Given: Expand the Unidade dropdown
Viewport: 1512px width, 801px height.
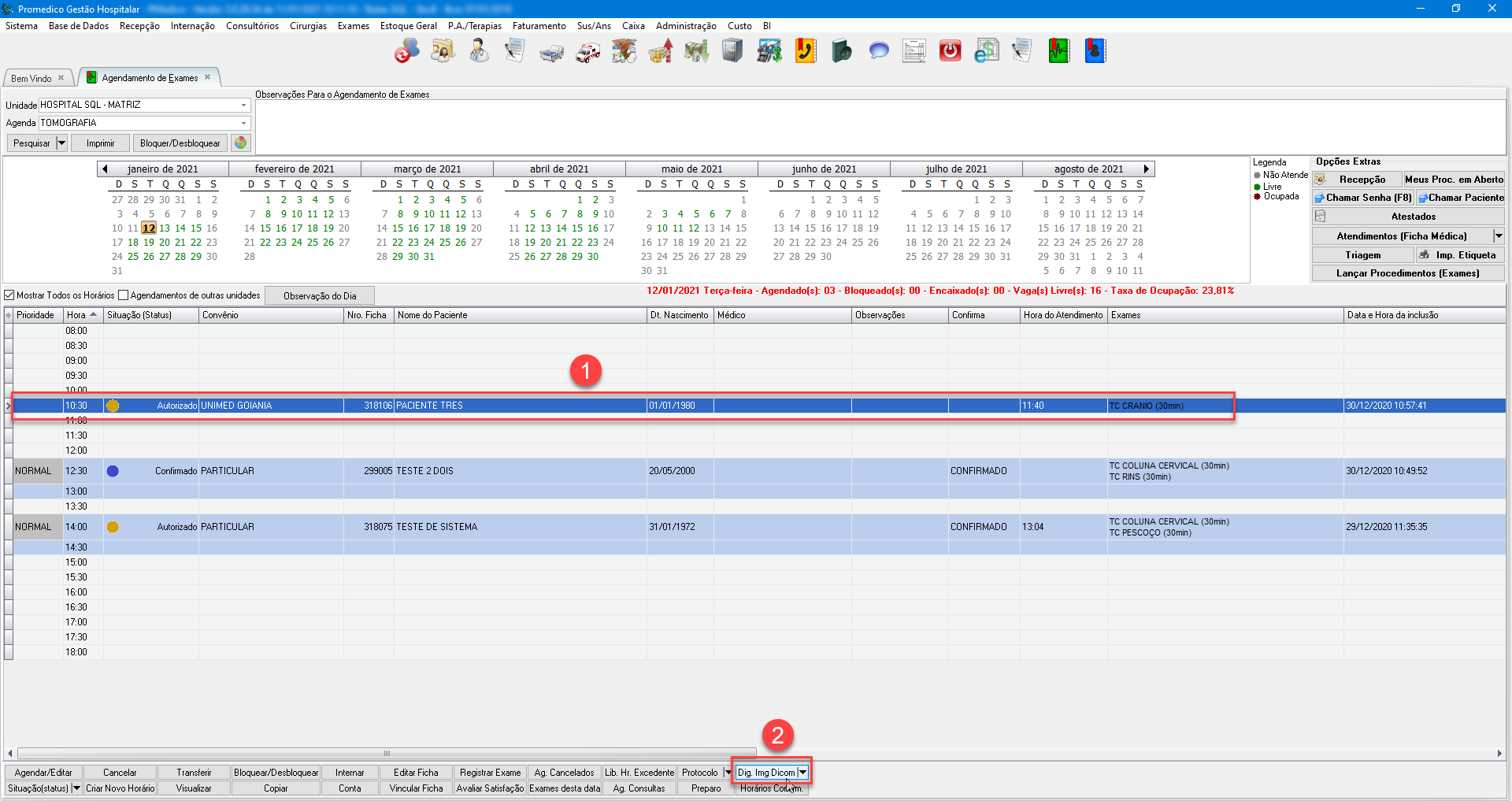Looking at the screenshot, I should 243,105.
